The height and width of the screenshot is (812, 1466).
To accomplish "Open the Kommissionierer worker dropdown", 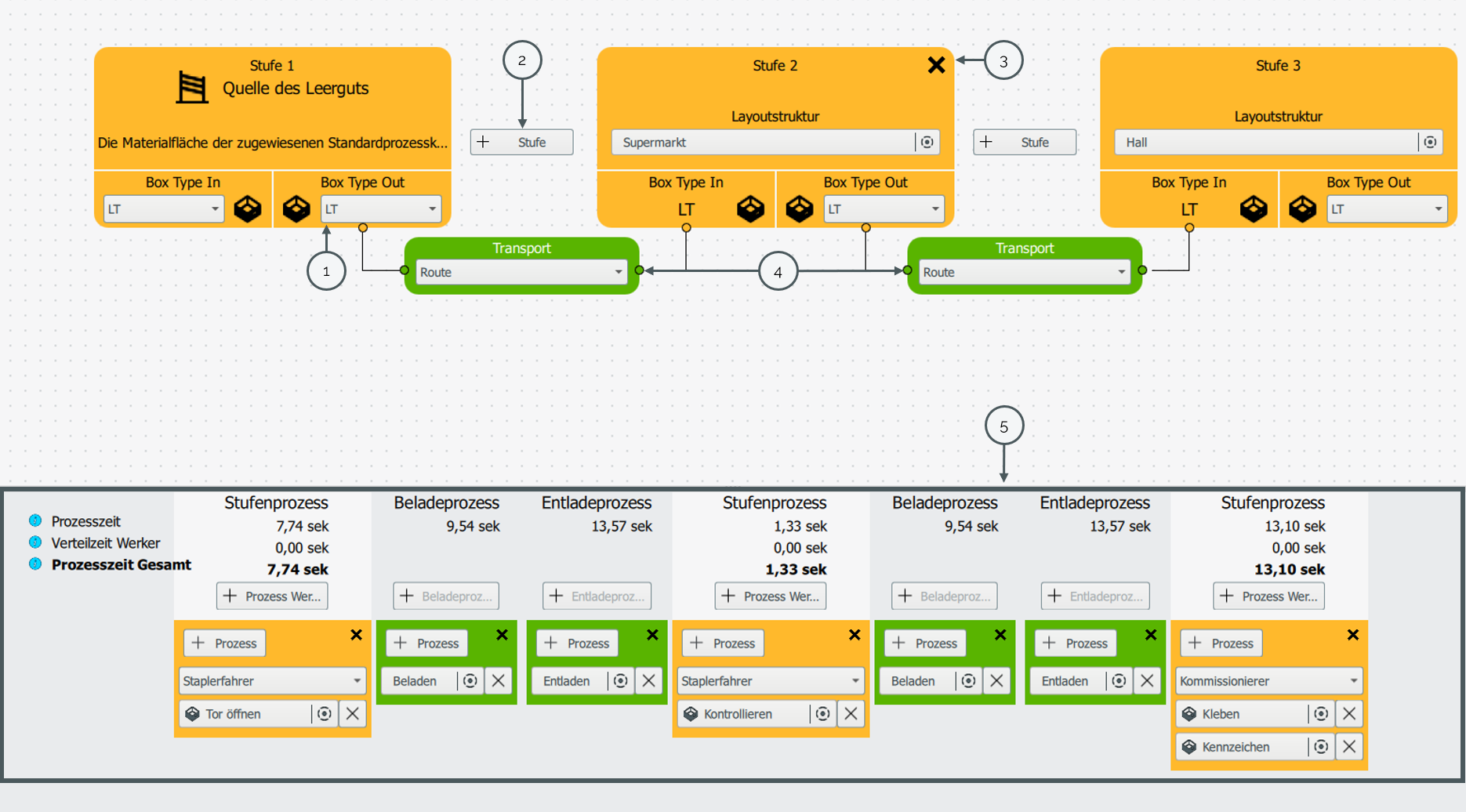I will click(x=1269, y=680).
